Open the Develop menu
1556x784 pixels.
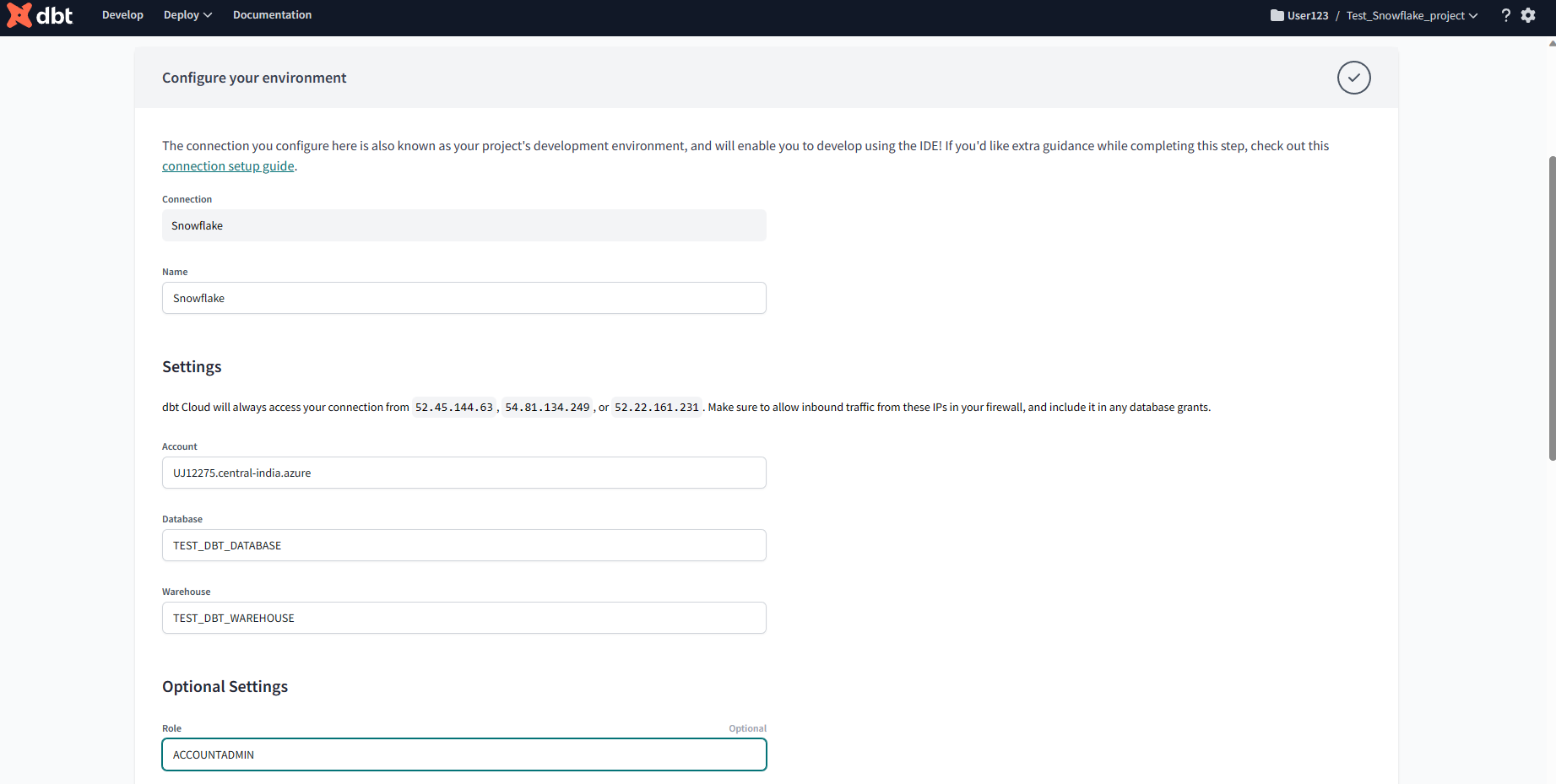[122, 15]
